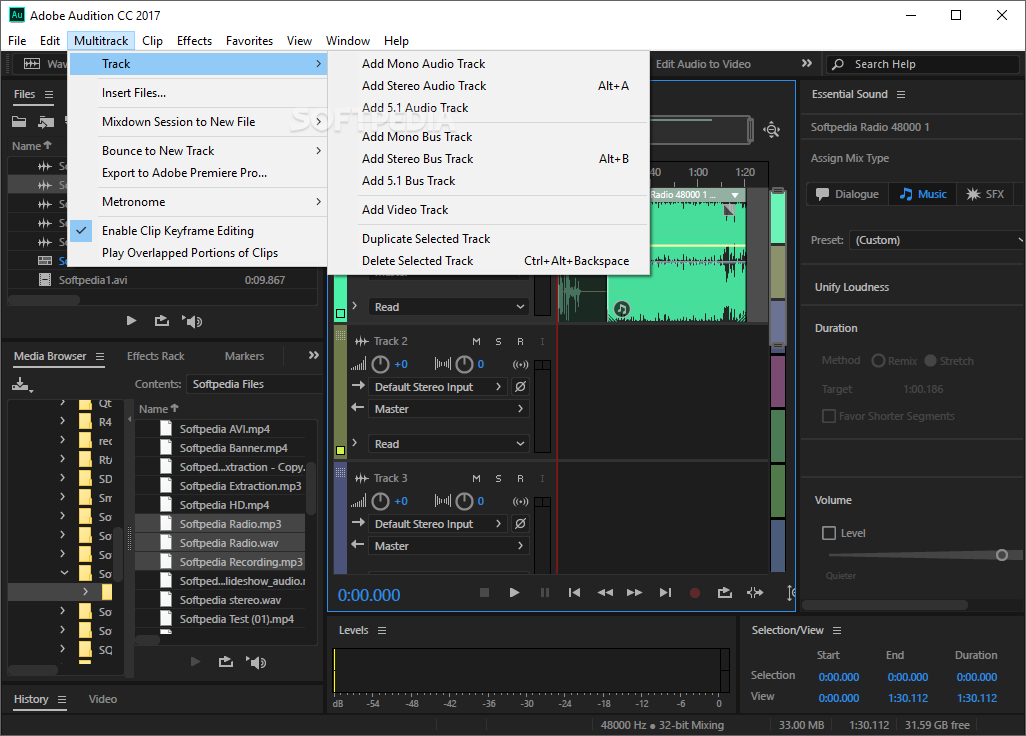The image size is (1026, 736).
Task: Toggle polarity reverse on Track 2
Action: tap(520, 387)
